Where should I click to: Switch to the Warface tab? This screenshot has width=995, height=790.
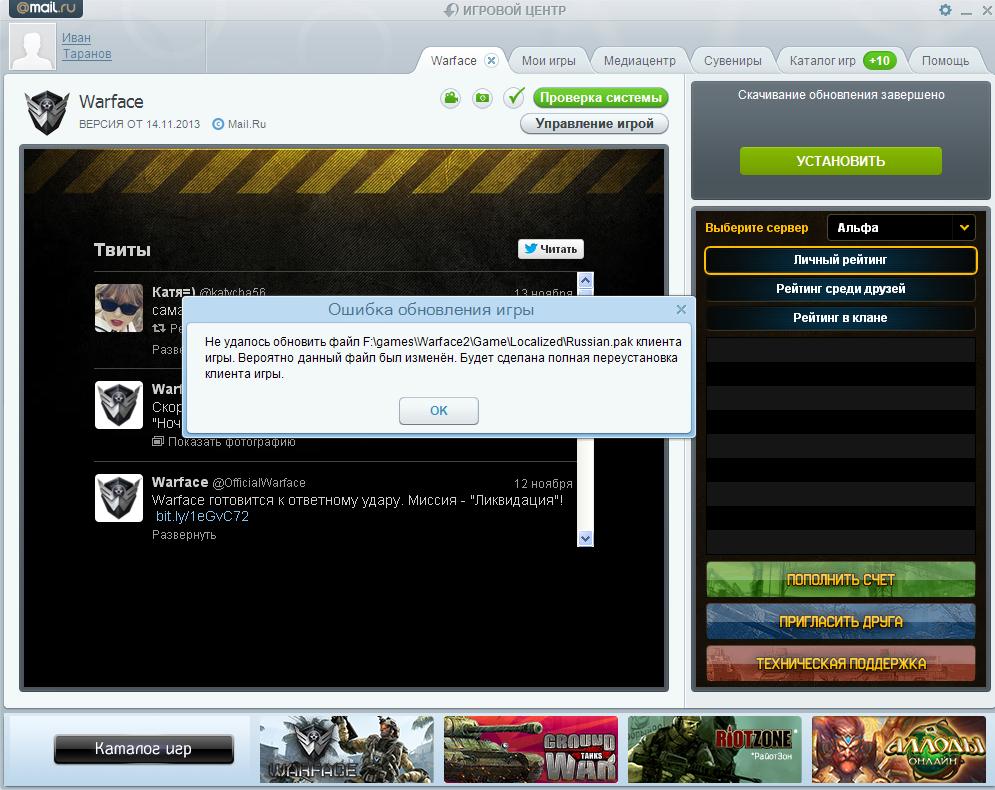(x=453, y=60)
